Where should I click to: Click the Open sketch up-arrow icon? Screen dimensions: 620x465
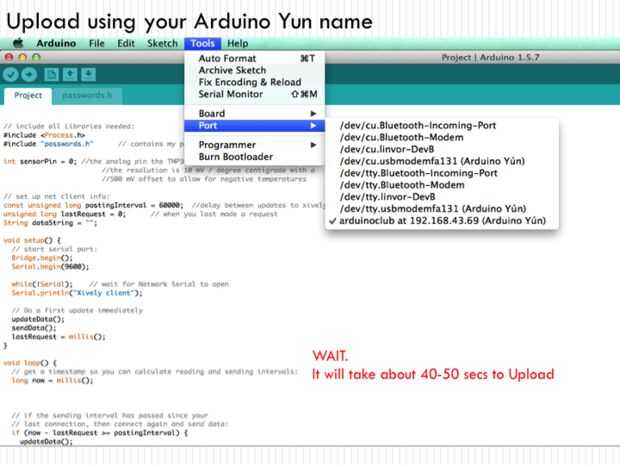(70, 74)
